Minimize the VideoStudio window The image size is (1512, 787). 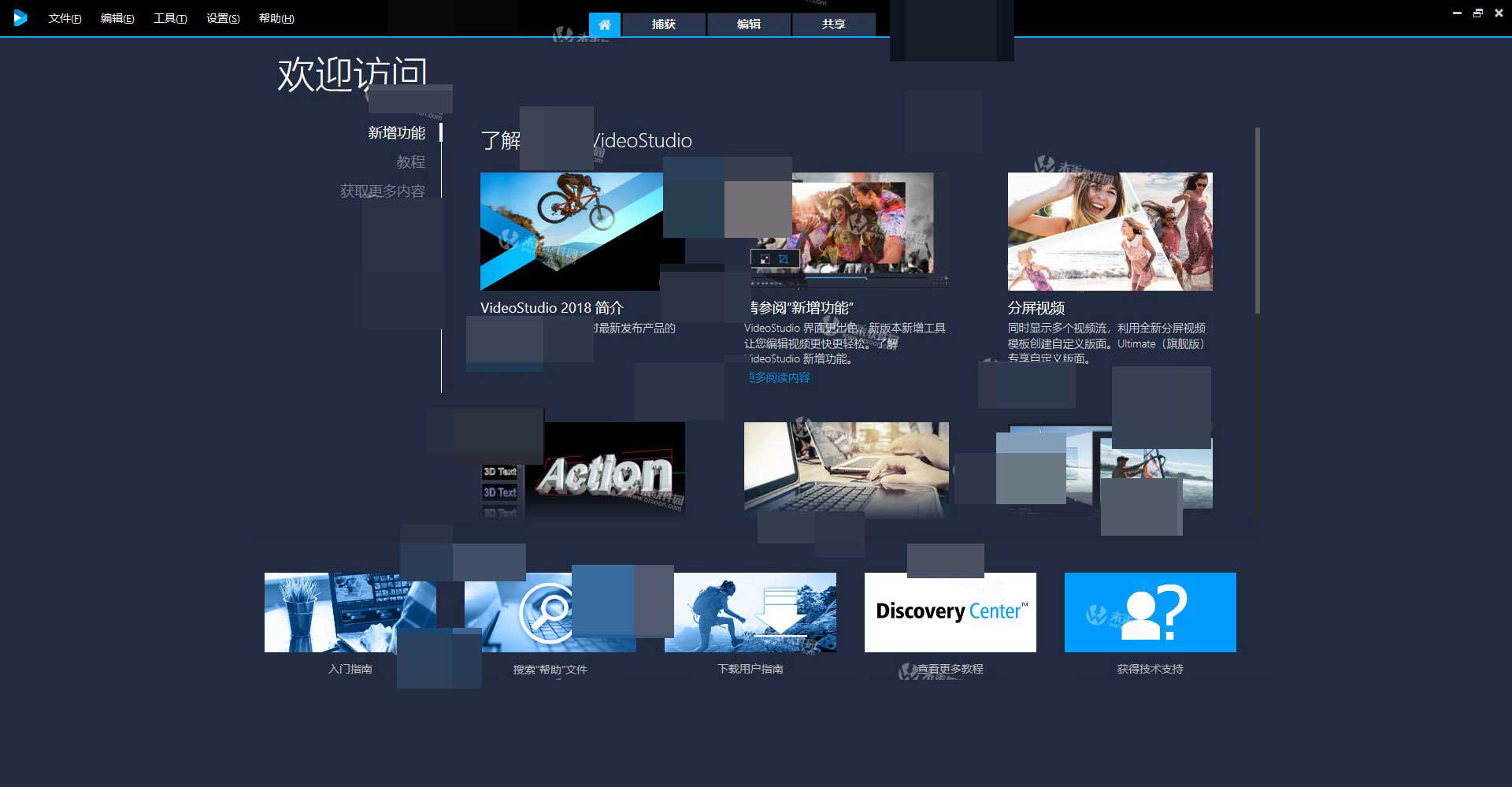click(1457, 13)
